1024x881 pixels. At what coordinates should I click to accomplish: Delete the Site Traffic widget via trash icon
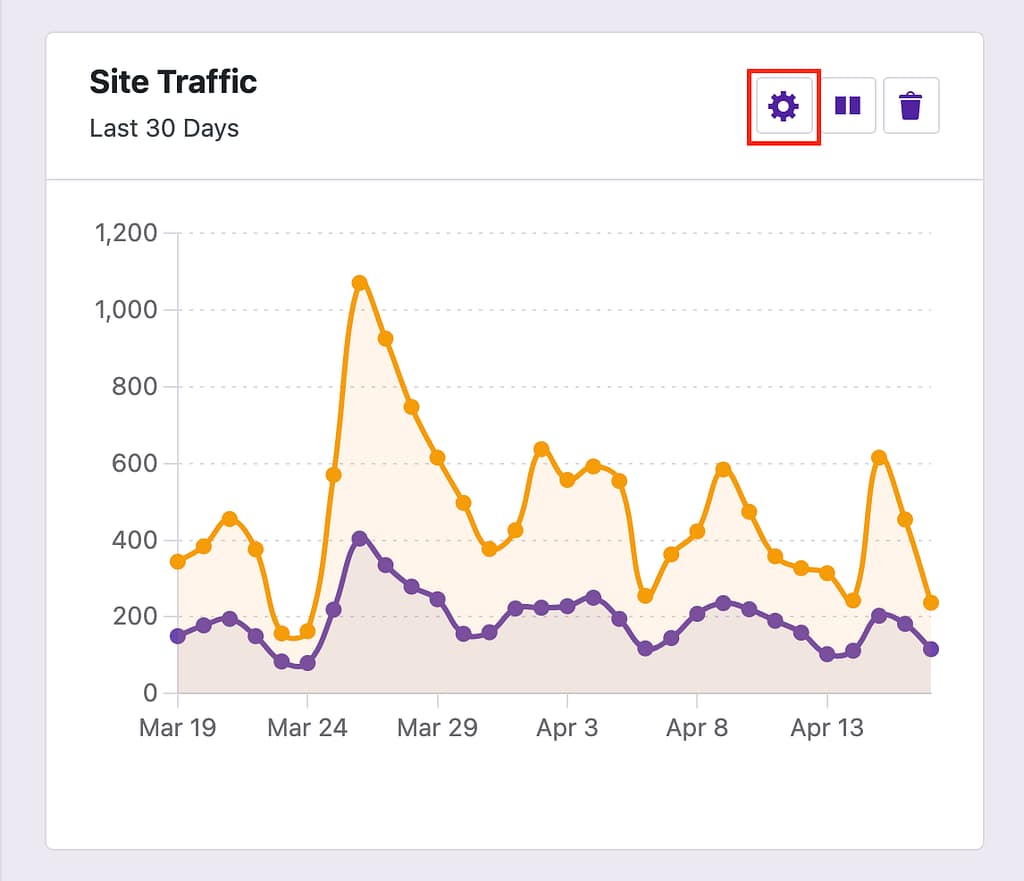click(x=910, y=106)
